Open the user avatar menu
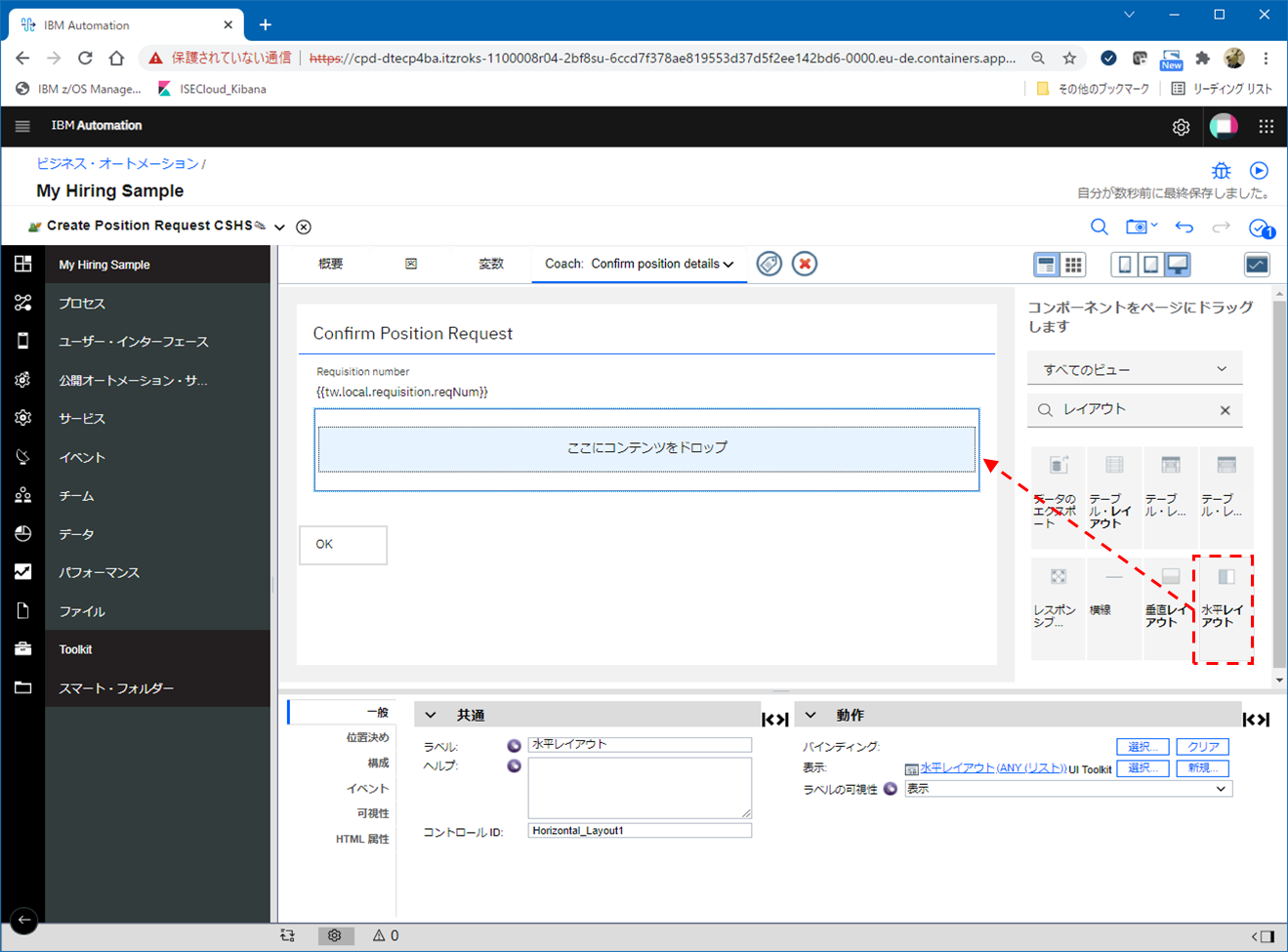Viewport: 1288px width, 952px height. tap(1224, 126)
